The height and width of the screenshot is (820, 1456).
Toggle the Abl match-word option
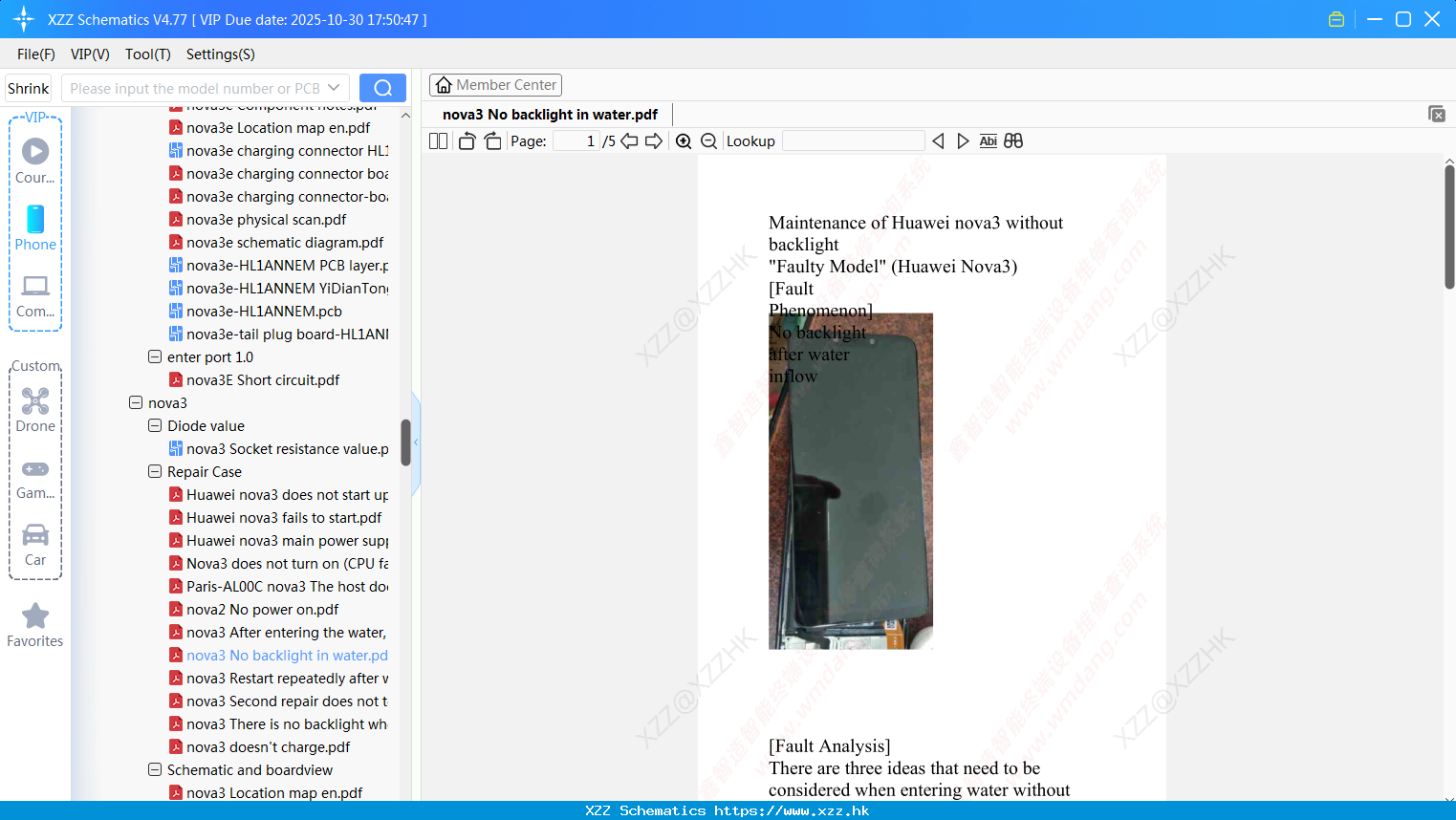988,141
